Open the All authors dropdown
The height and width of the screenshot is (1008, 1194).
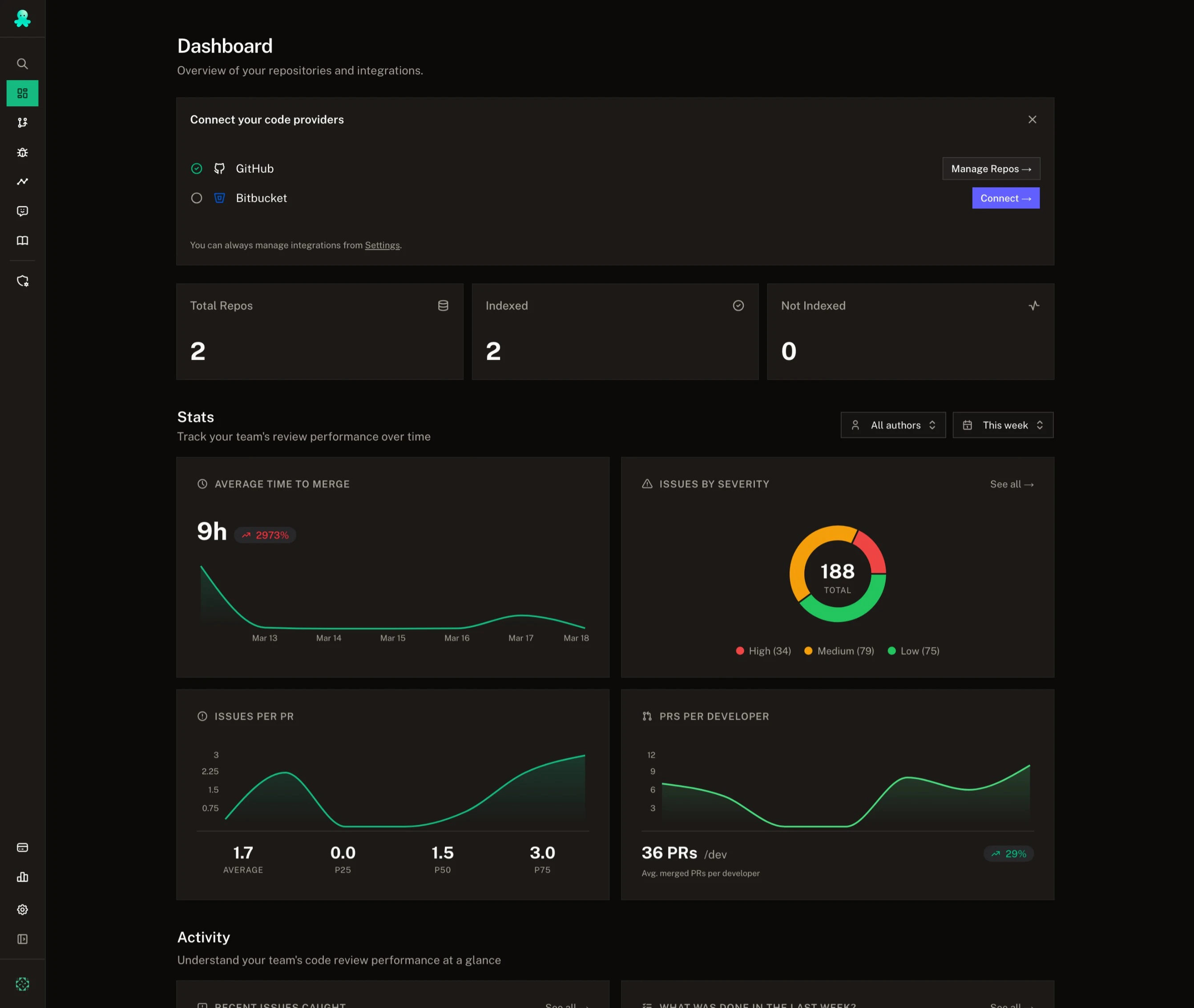[x=893, y=425]
